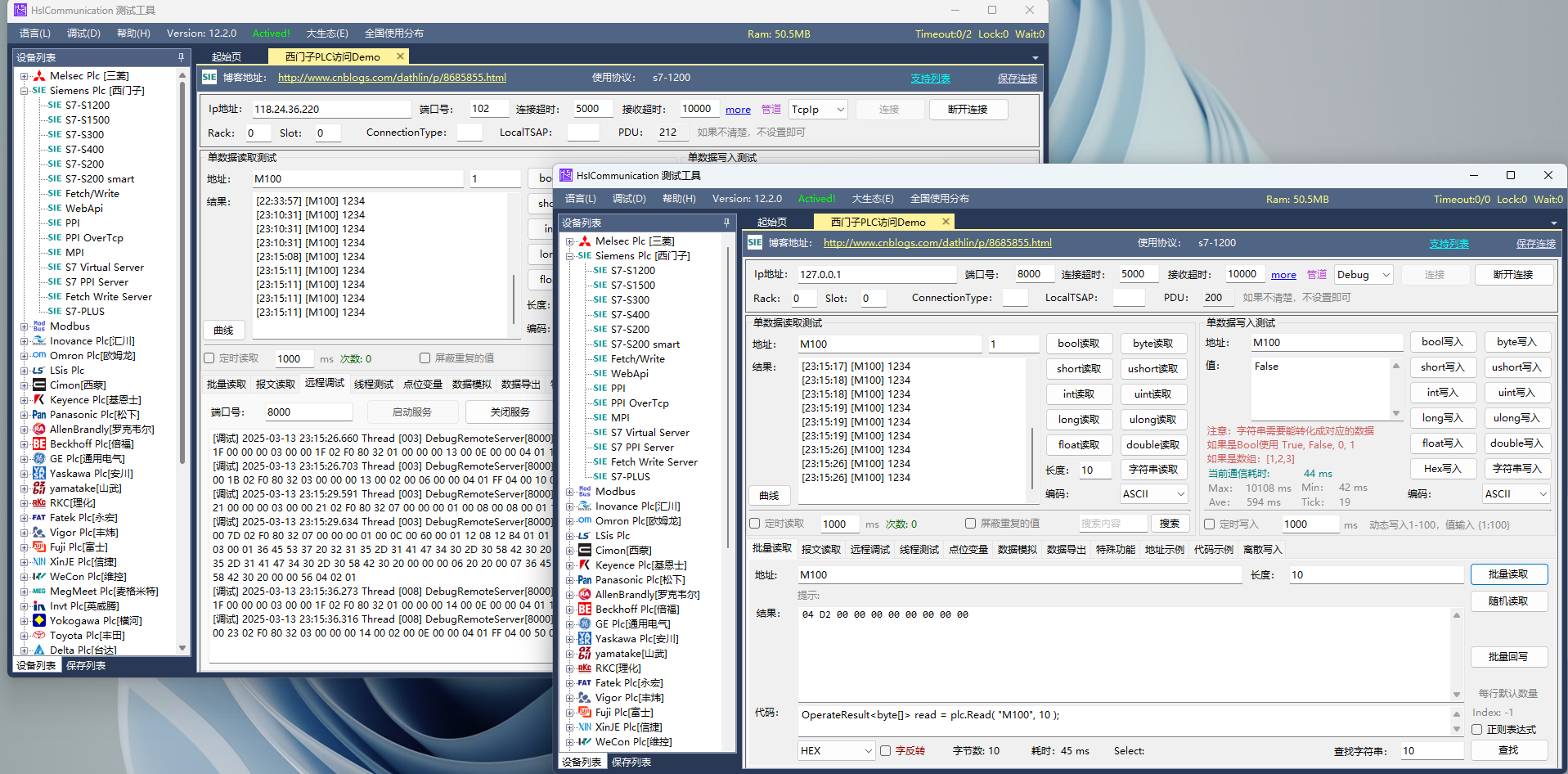Open 帮助(H) menu in front window
Viewport: 1568px width, 774px height.
point(679,199)
